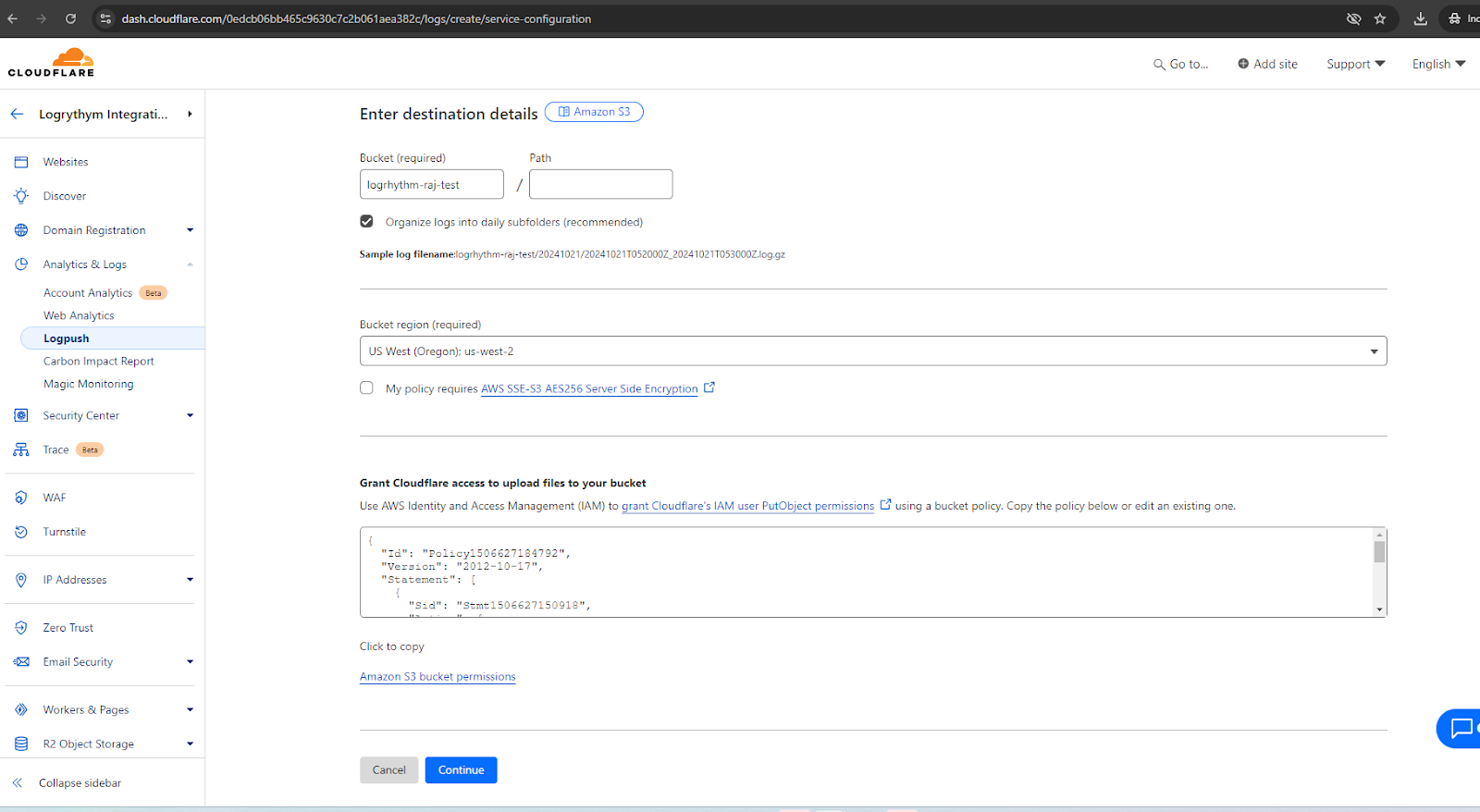Viewport: 1480px width, 812px height.
Task: Enable AWS SSE-S3 AES256 encryption checkbox
Action: pyautogui.click(x=367, y=388)
